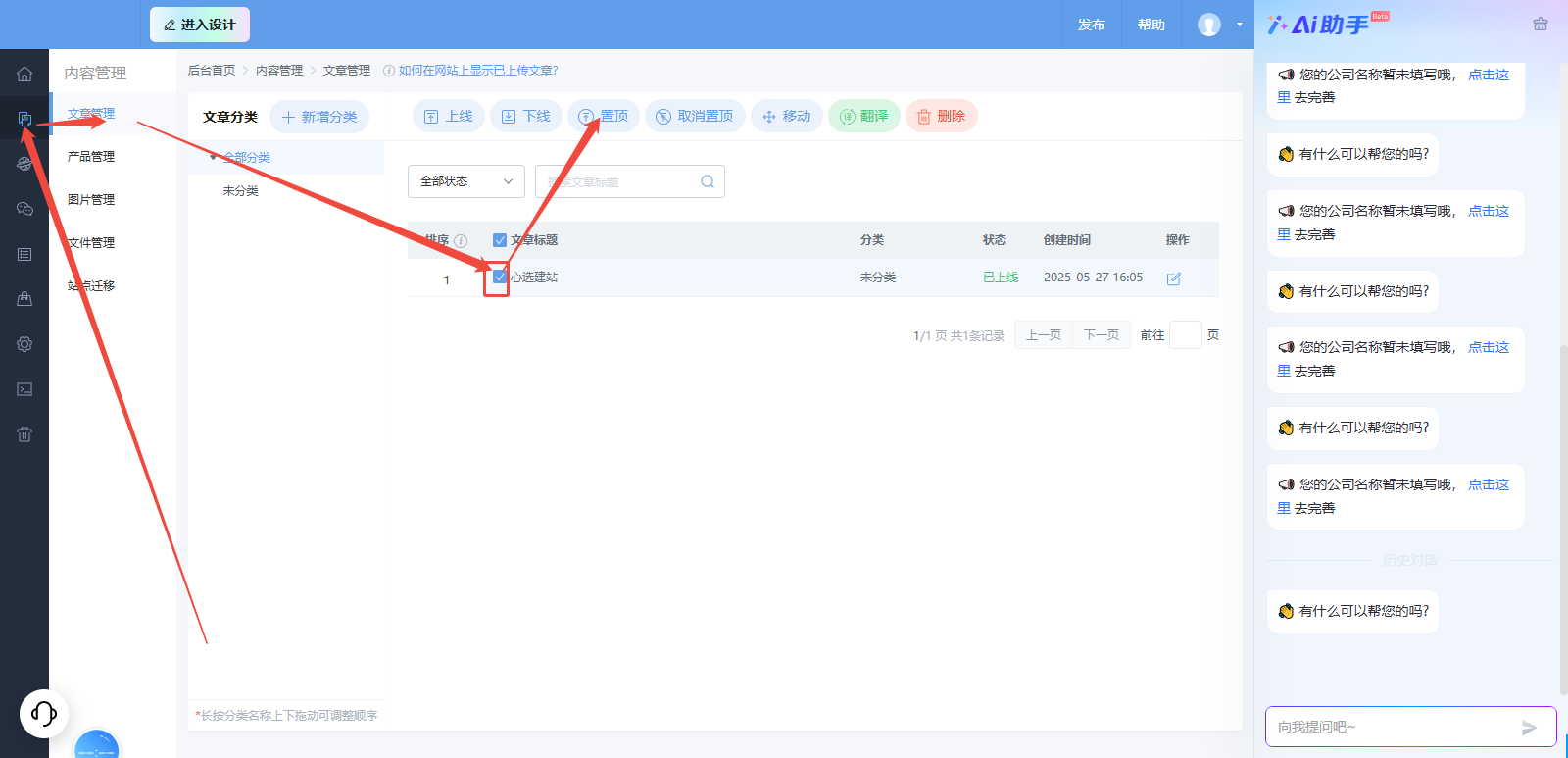Select 文章管理 in the side menu

(91, 114)
